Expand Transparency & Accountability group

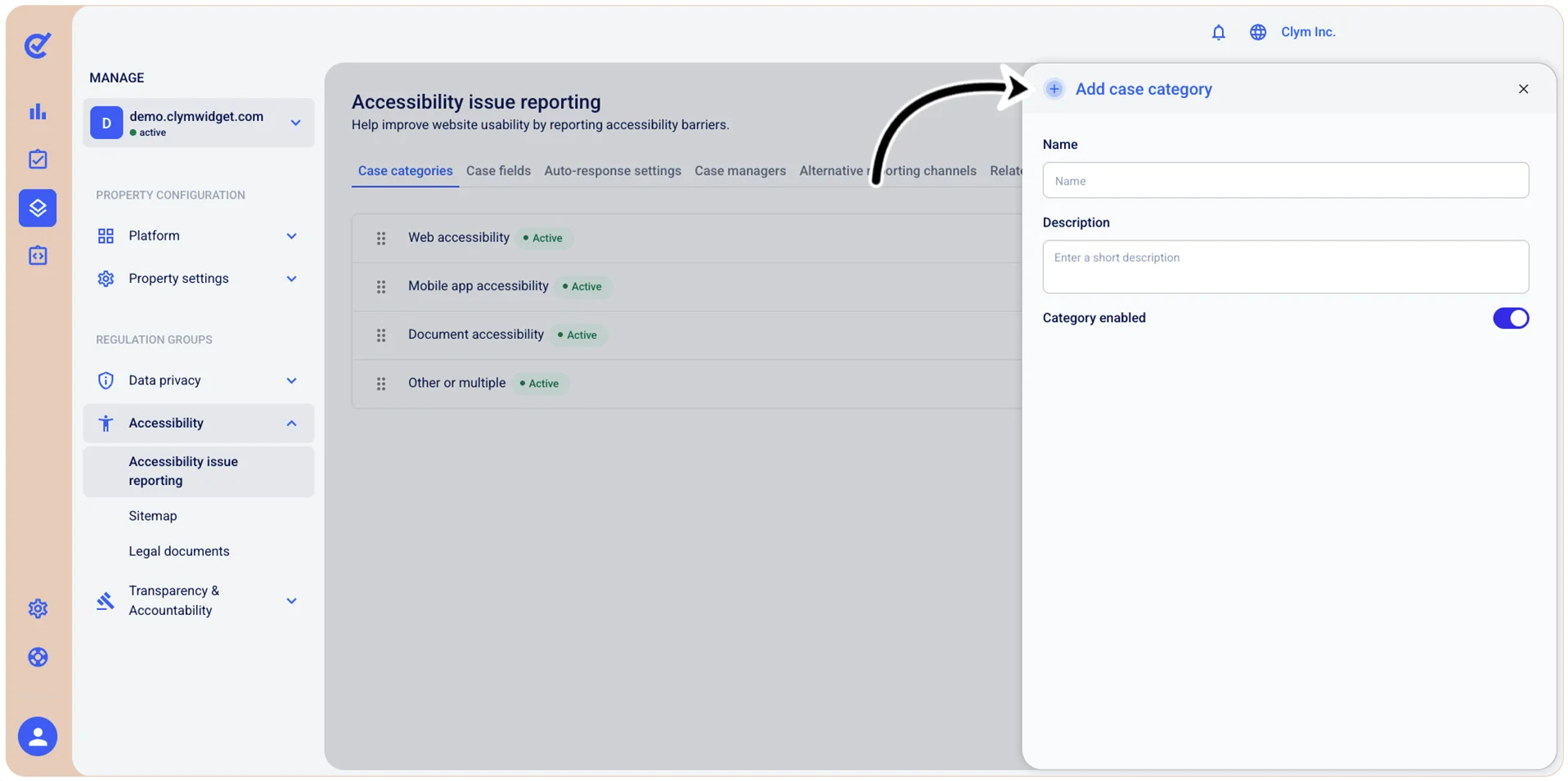[x=199, y=600]
